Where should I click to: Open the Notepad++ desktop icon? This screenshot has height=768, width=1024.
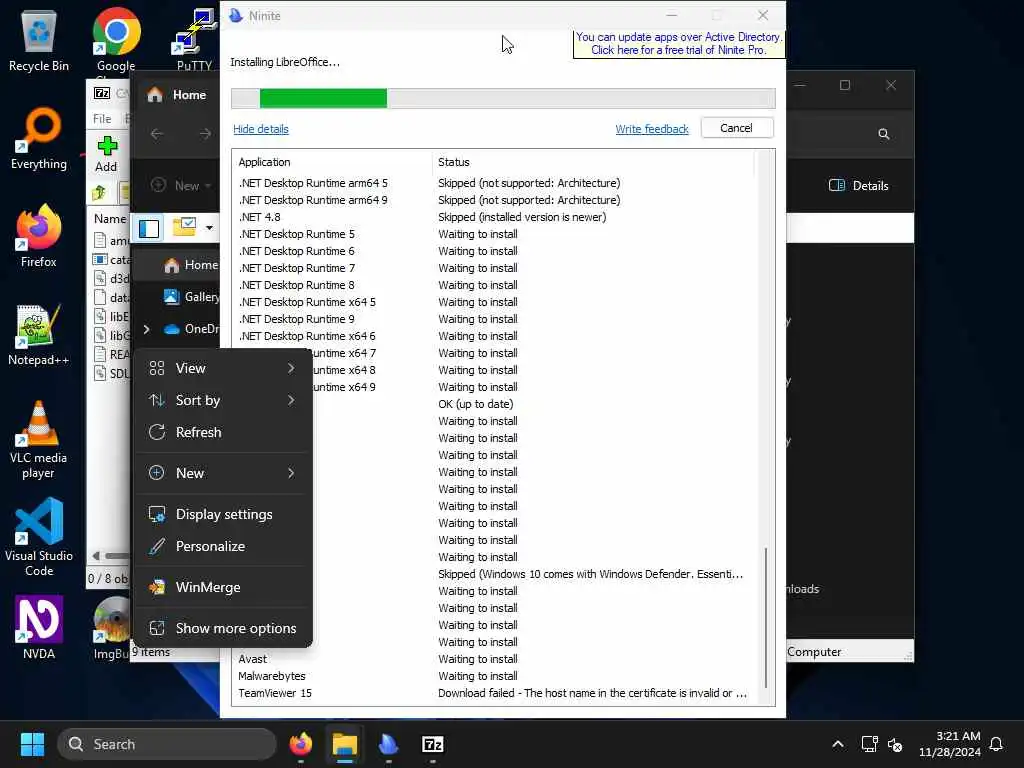pyautogui.click(x=39, y=334)
